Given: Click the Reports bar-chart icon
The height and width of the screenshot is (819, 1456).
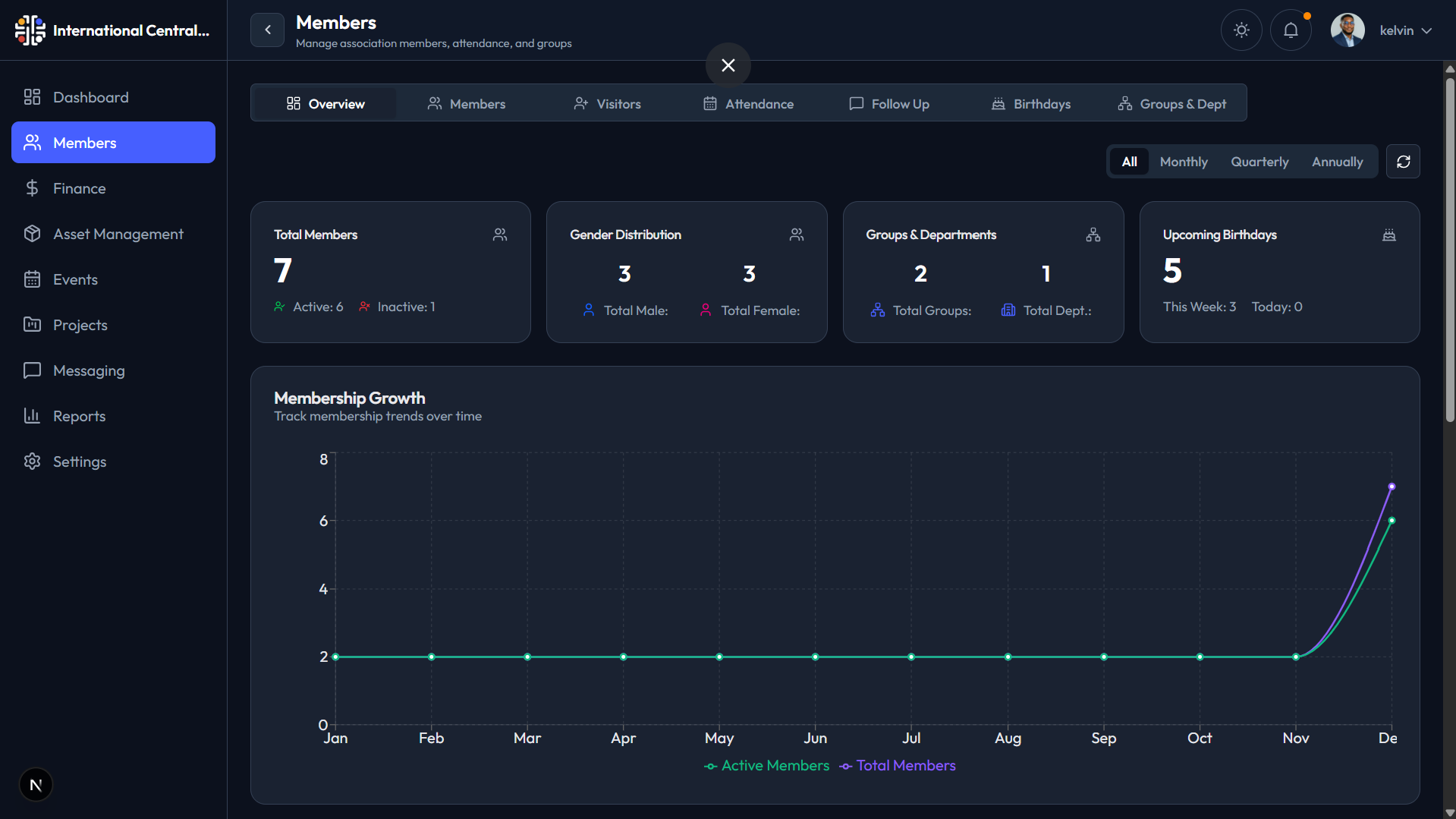Looking at the screenshot, I should [33, 415].
